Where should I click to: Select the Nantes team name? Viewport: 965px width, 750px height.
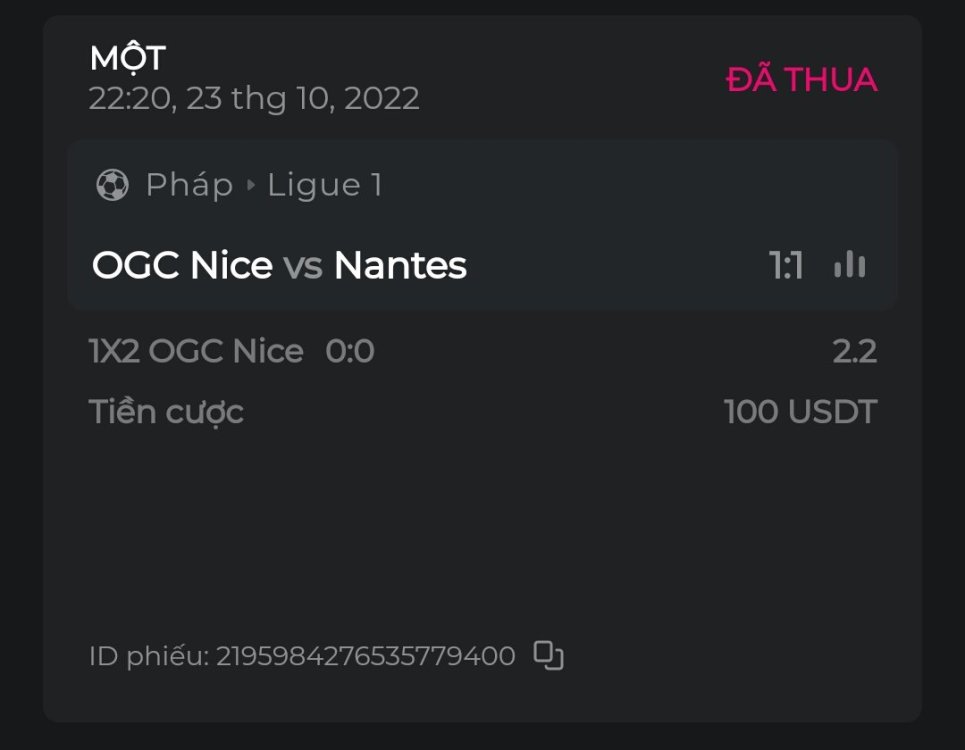coord(400,265)
